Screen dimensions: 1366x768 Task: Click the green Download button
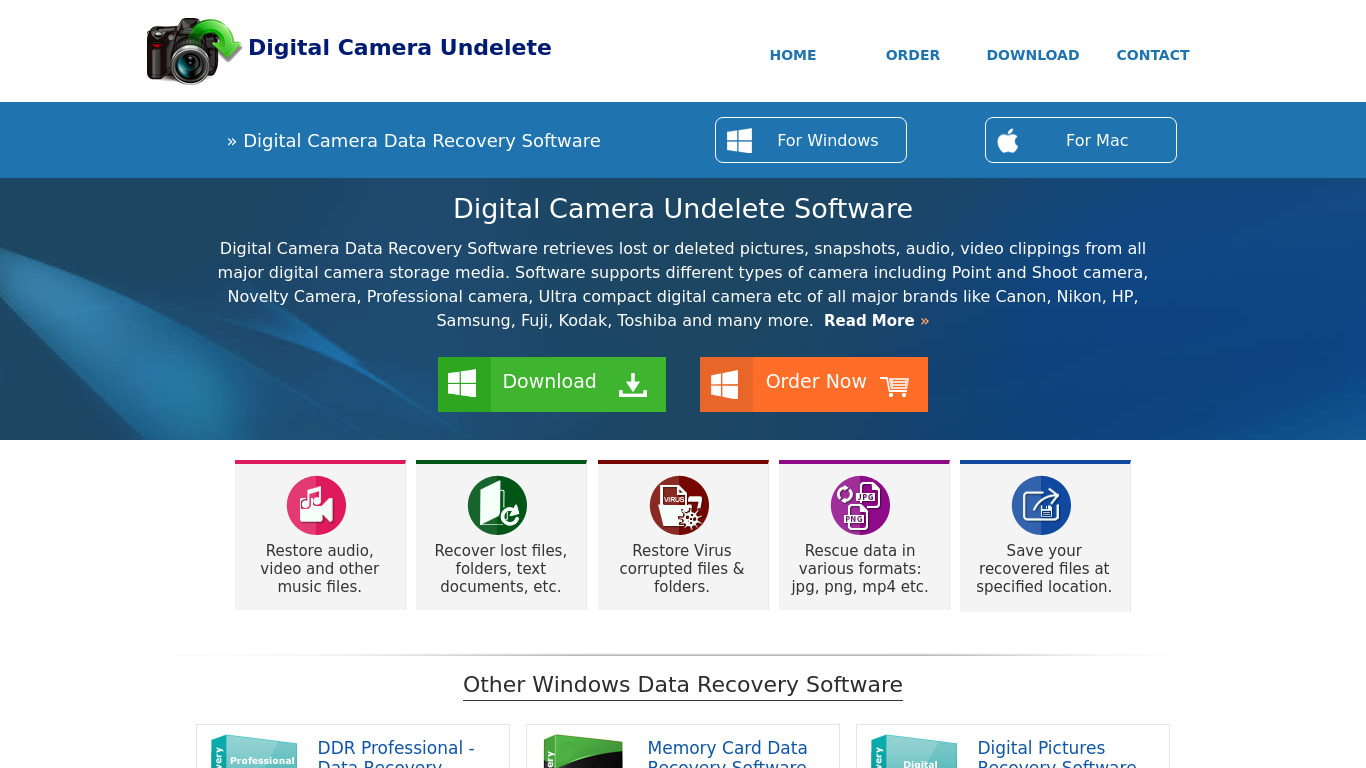[552, 384]
